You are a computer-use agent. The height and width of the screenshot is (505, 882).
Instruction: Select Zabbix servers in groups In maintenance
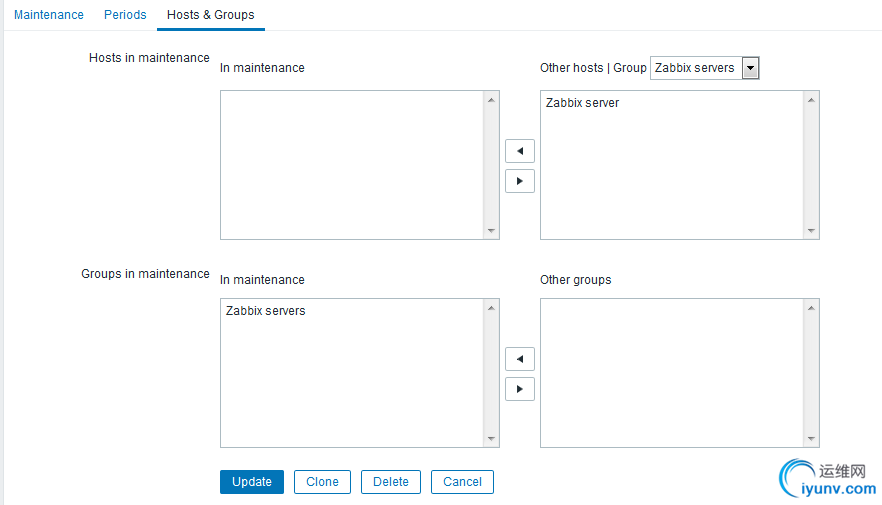(266, 311)
